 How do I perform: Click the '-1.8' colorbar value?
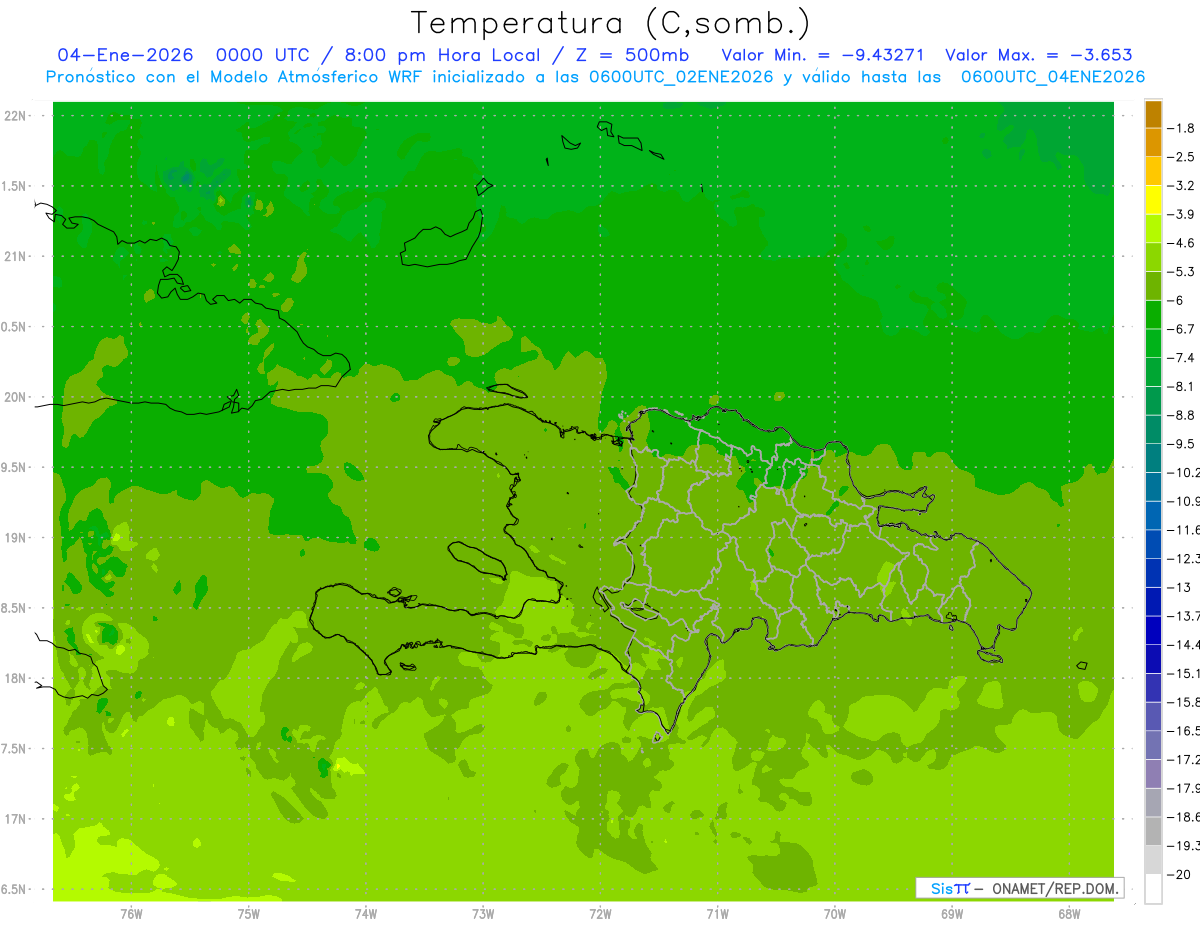tap(1181, 128)
